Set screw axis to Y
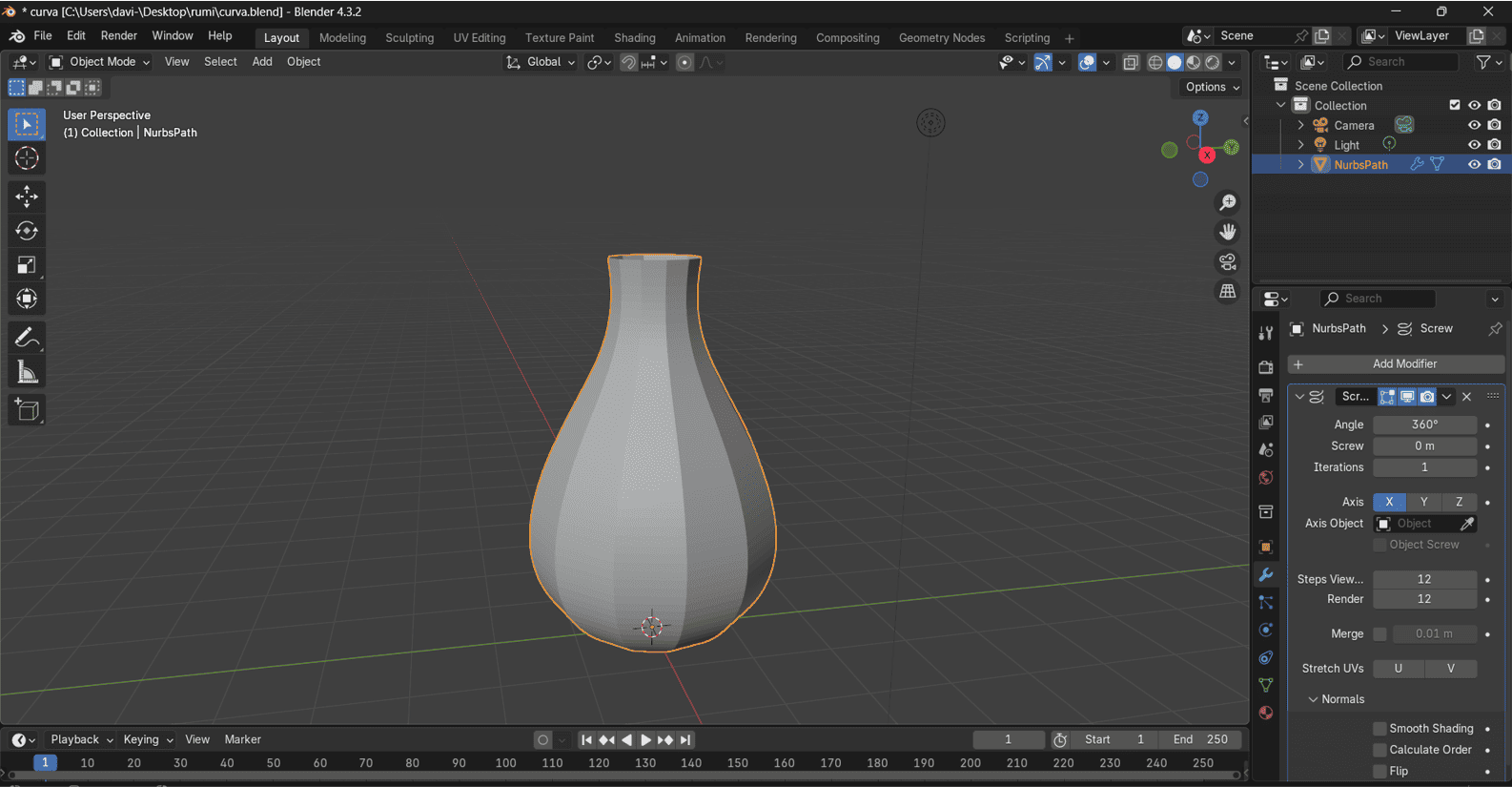1512x787 pixels. 1424,502
